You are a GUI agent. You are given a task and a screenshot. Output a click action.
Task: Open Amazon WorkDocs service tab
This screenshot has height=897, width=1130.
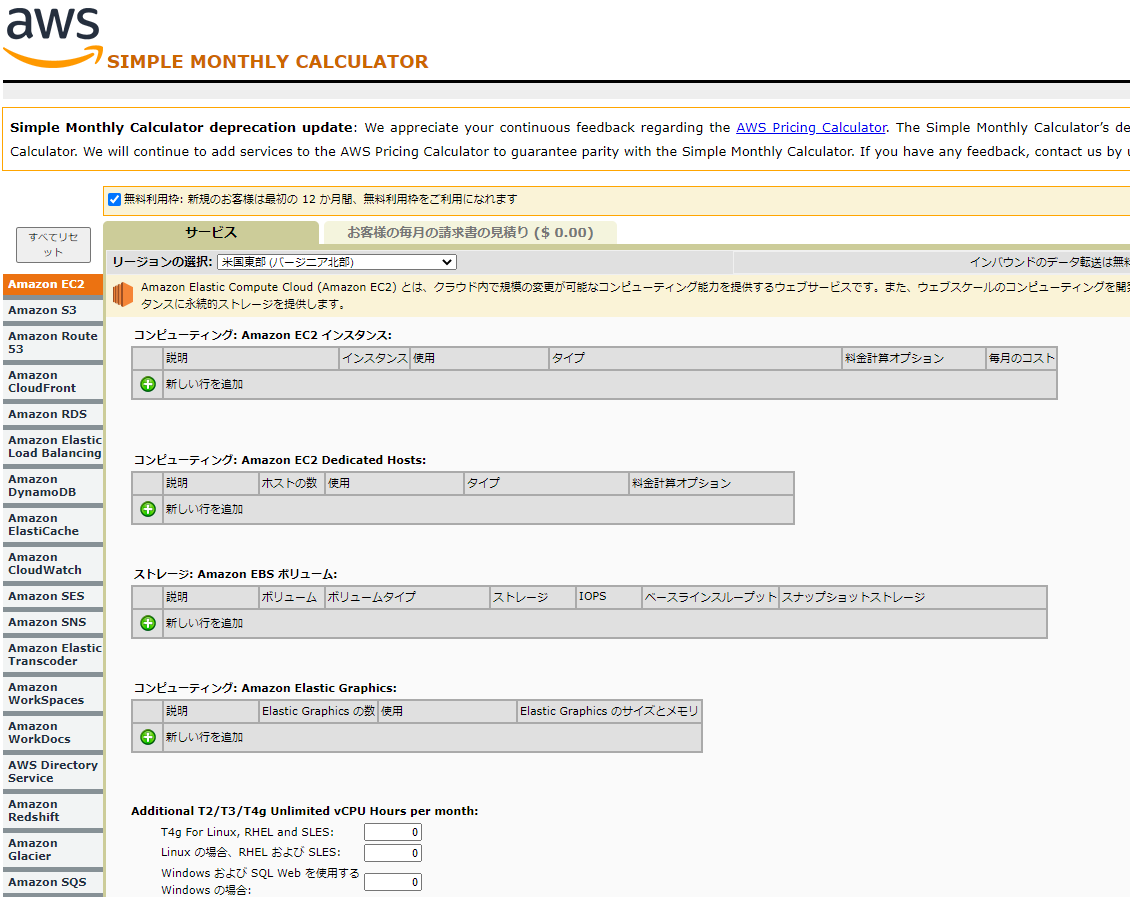(53, 733)
